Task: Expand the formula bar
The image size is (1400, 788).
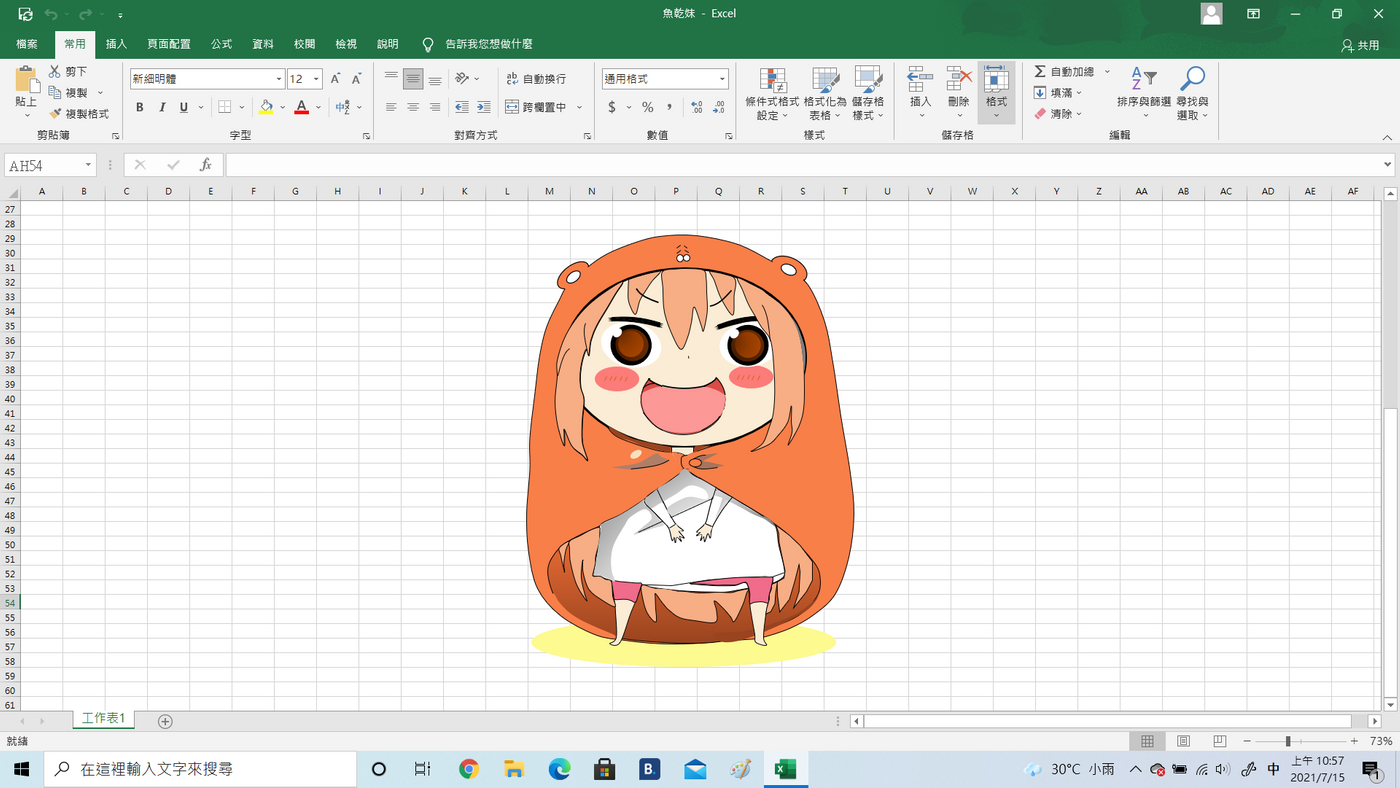Action: click(x=1388, y=165)
